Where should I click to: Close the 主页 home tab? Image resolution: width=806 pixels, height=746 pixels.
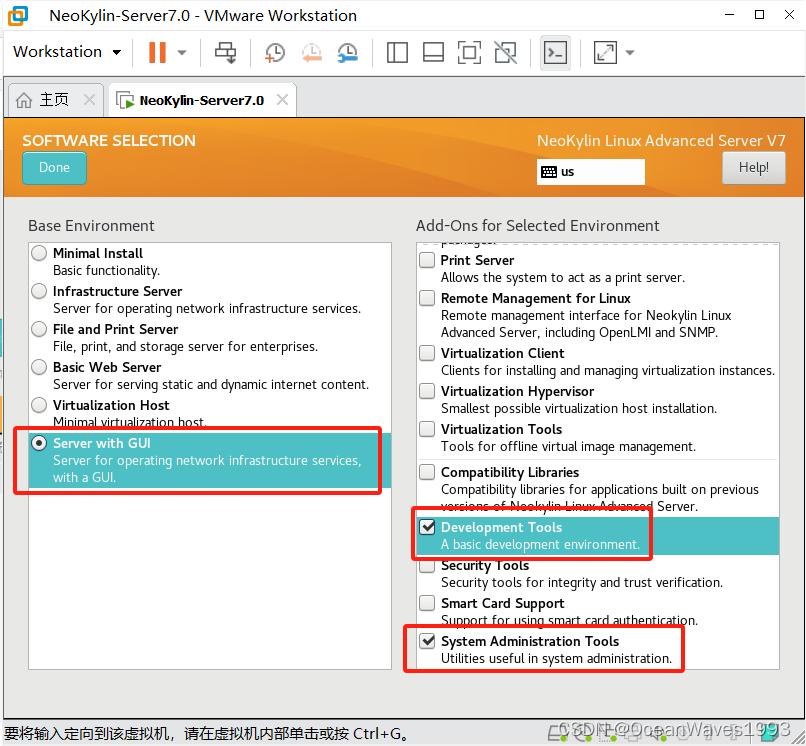coord(89,99)
